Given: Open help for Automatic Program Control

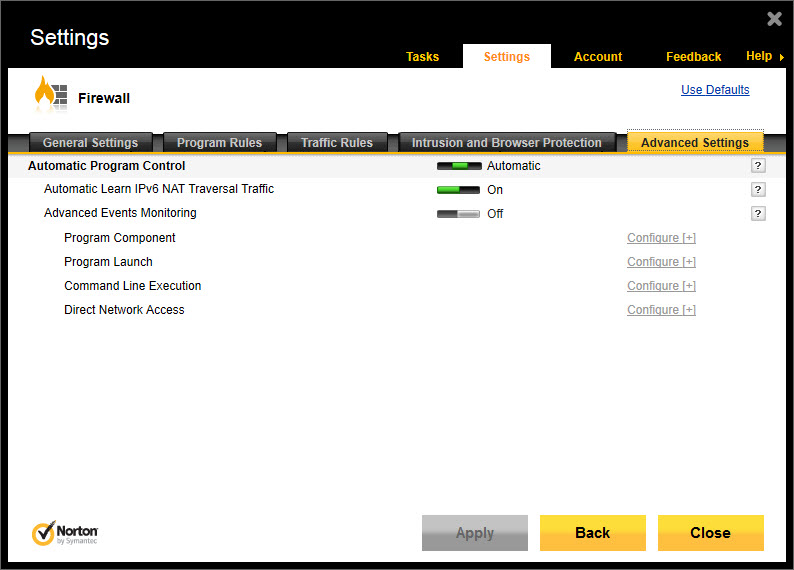Looking at the screenshot, I should pos(758,166).
